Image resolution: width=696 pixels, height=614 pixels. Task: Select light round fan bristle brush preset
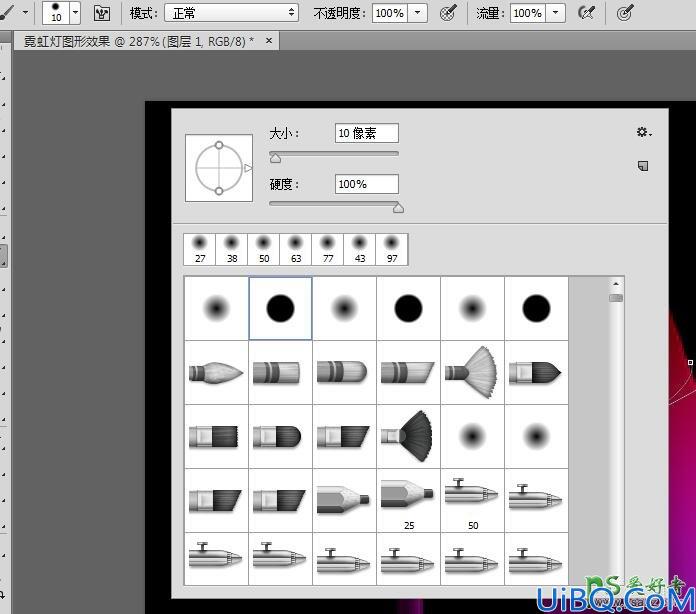click(472, 372)
